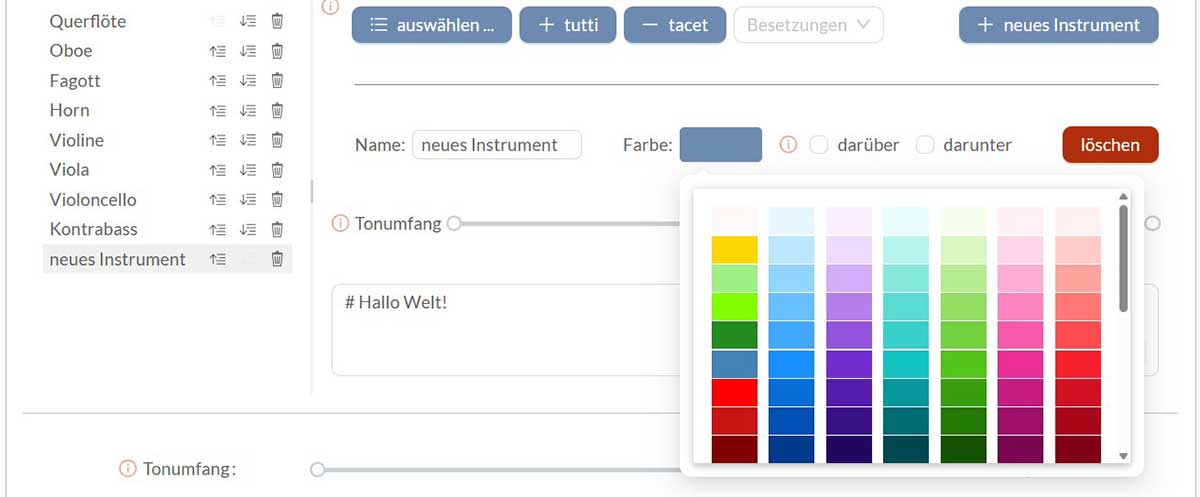Click the tutti button

click(x=567, y=25)
